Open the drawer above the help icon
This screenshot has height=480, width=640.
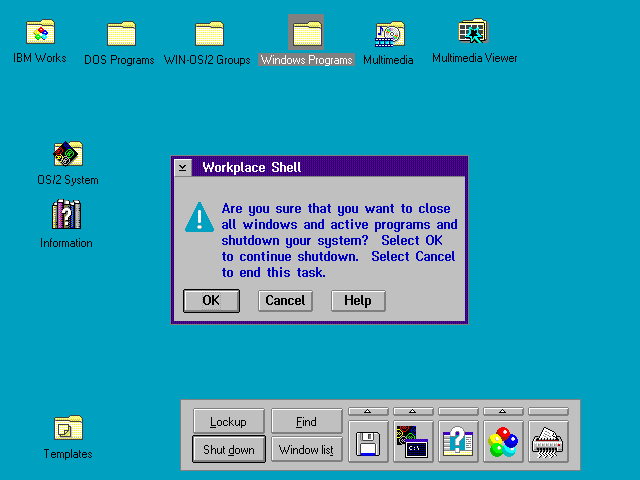458,411
